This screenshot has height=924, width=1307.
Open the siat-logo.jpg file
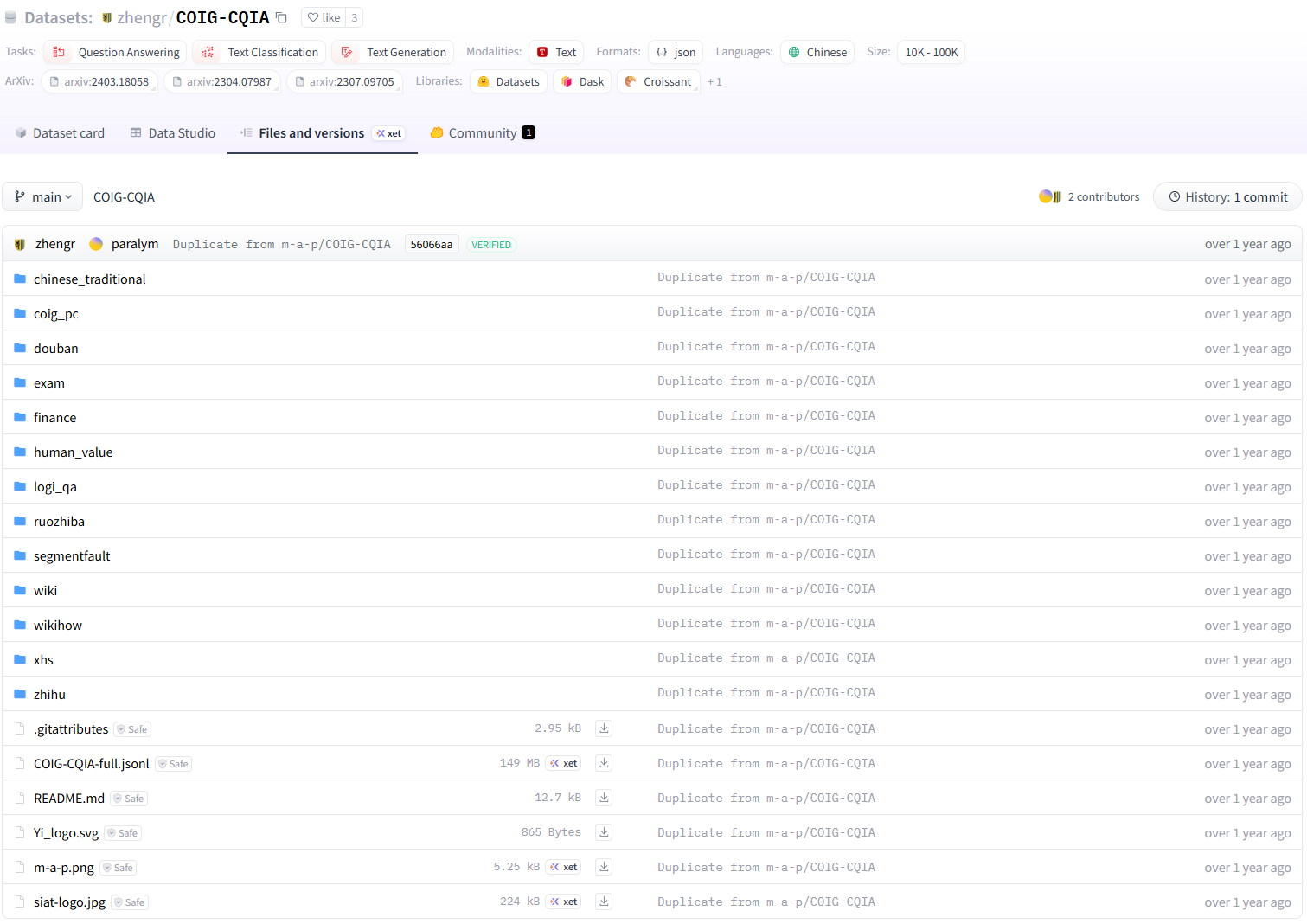(69, 902)
